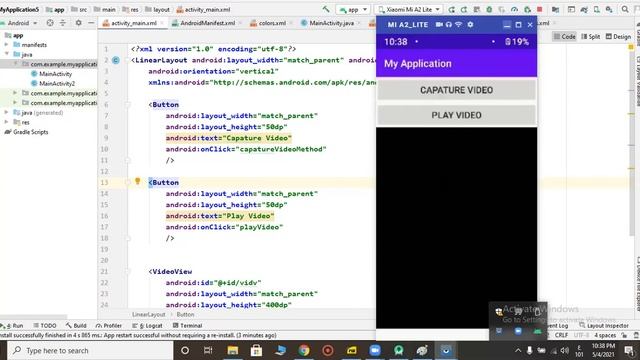Click the wifi icon in MI A2_LITE window
Screen dimensions: 640x360
tap(459, 24)
